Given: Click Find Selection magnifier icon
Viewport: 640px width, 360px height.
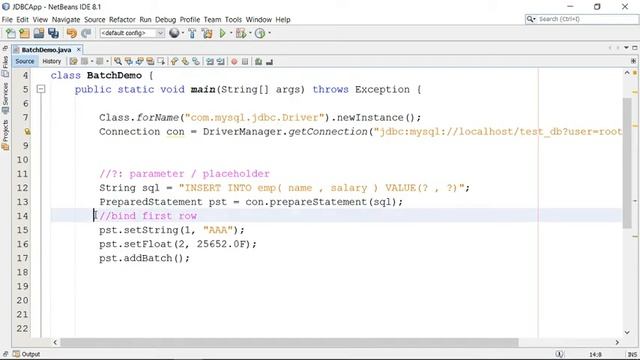Looking at the screenshot, I should click(x=118, y=62).
